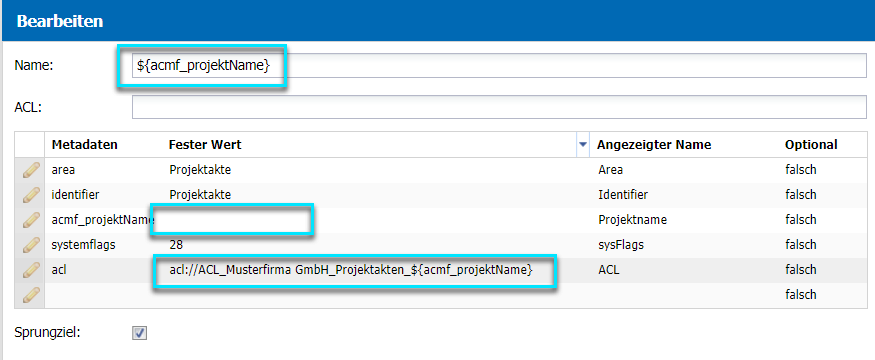Click 'falsch' in the acl row

coord(801,270)
